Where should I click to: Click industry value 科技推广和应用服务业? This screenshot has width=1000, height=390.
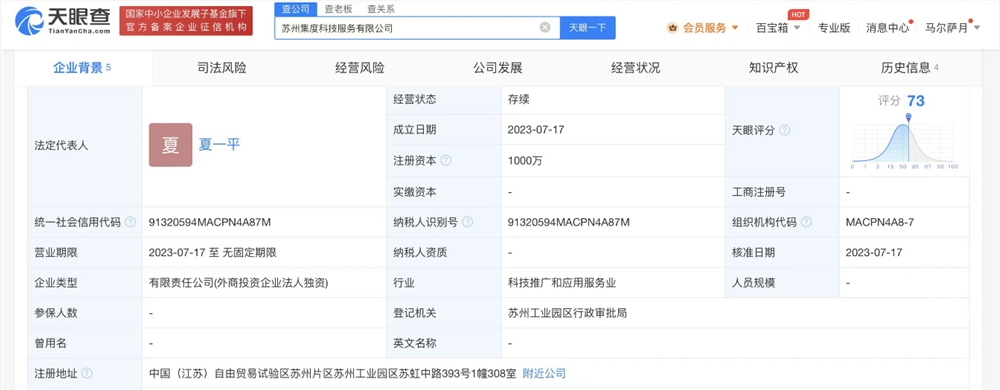click(x=562, y=283)
